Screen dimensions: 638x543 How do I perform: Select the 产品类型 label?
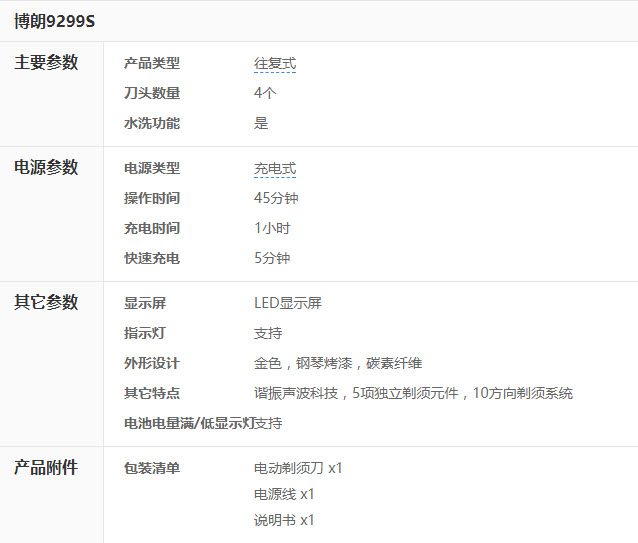(x=152, y=63)
